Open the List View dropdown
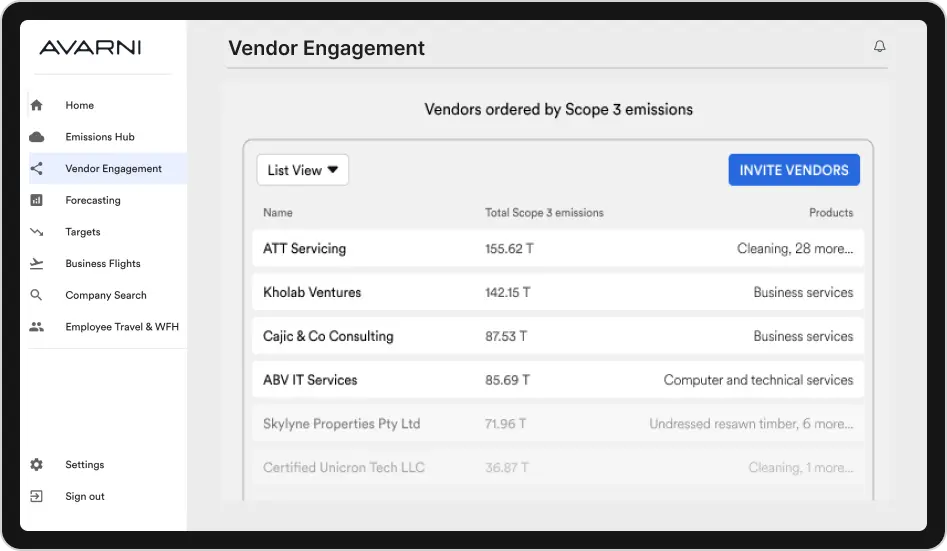This screenshot has height=551, width=947. [303, 170]
